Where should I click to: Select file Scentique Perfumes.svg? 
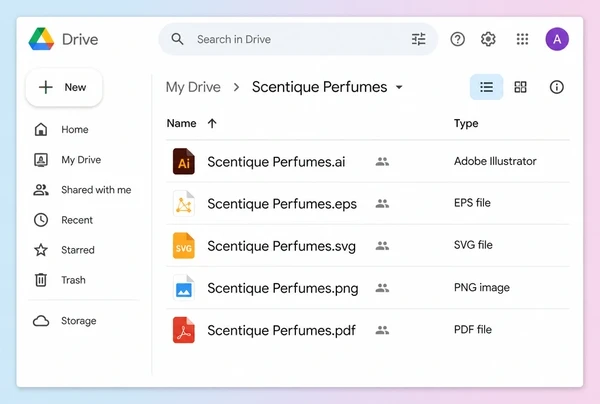click(x=282, y=246)
